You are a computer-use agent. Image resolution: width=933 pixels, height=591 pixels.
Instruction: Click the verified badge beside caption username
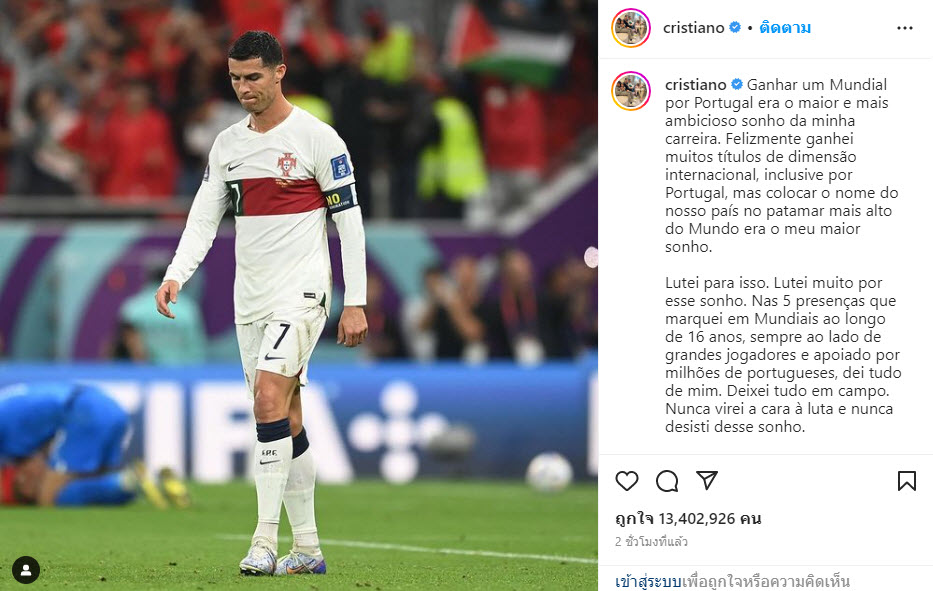pyautogui.click(x=737, y=84)
